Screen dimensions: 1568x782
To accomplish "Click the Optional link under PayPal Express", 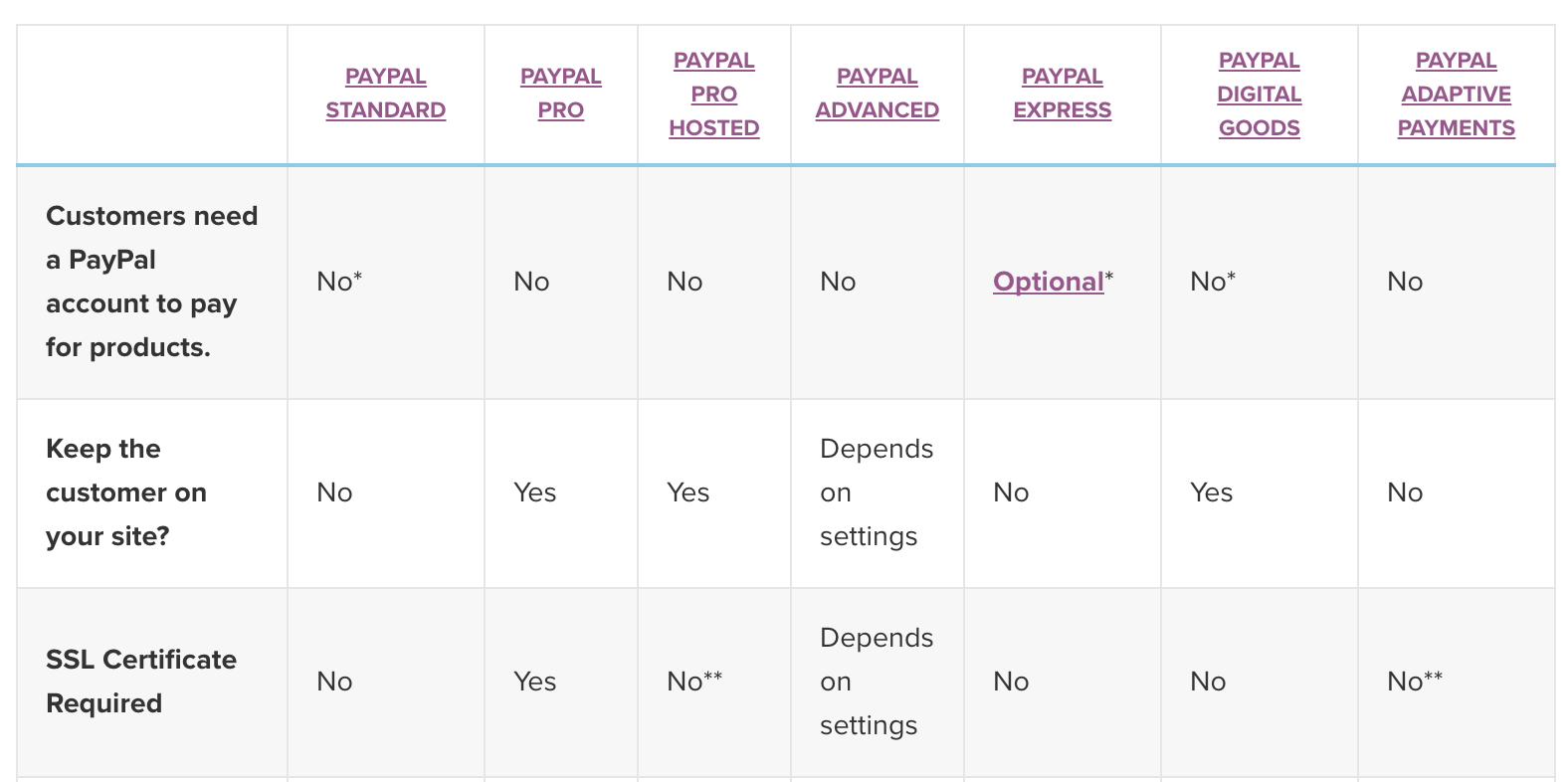I will pos(1049,282).
